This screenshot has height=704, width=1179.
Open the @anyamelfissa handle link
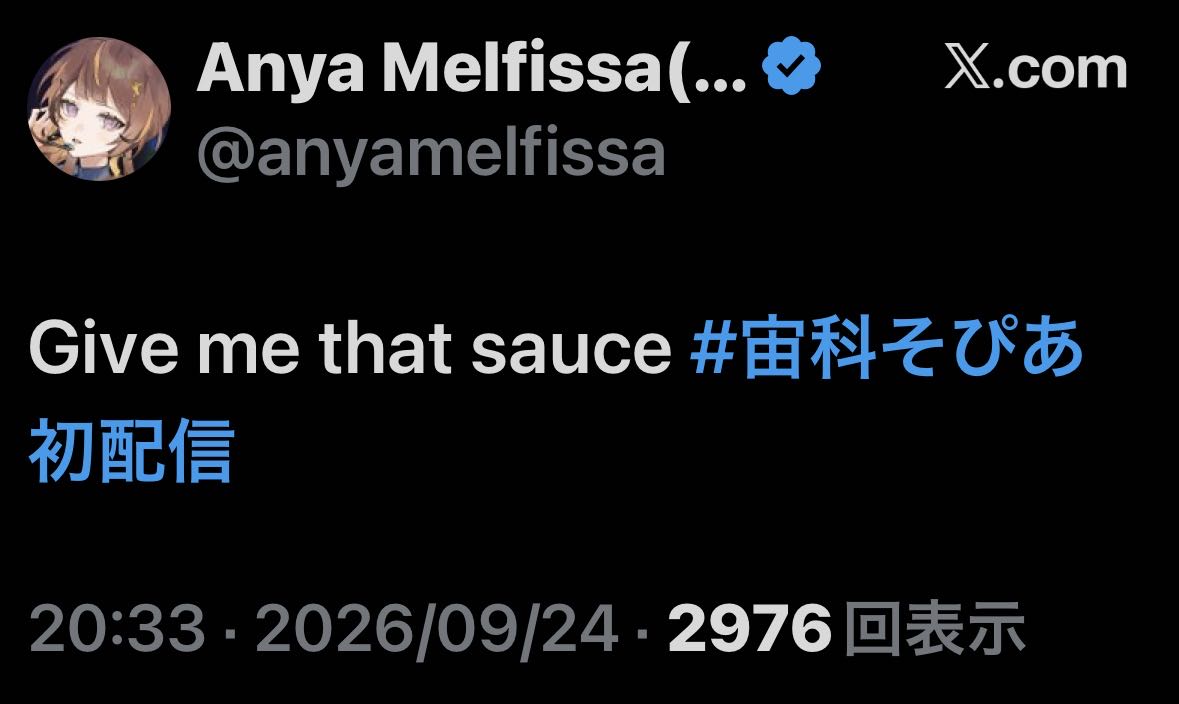[x=431, y=155]
